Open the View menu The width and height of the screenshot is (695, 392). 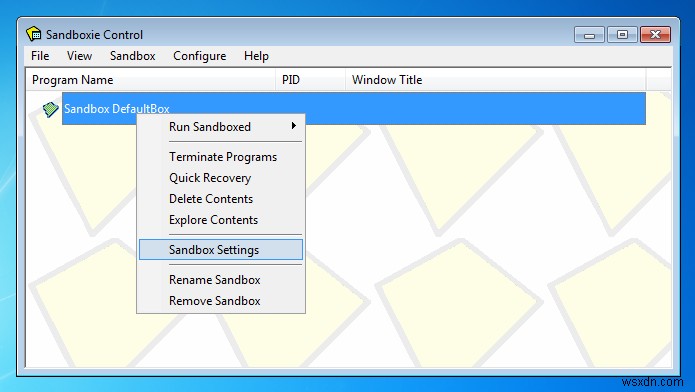79,56
